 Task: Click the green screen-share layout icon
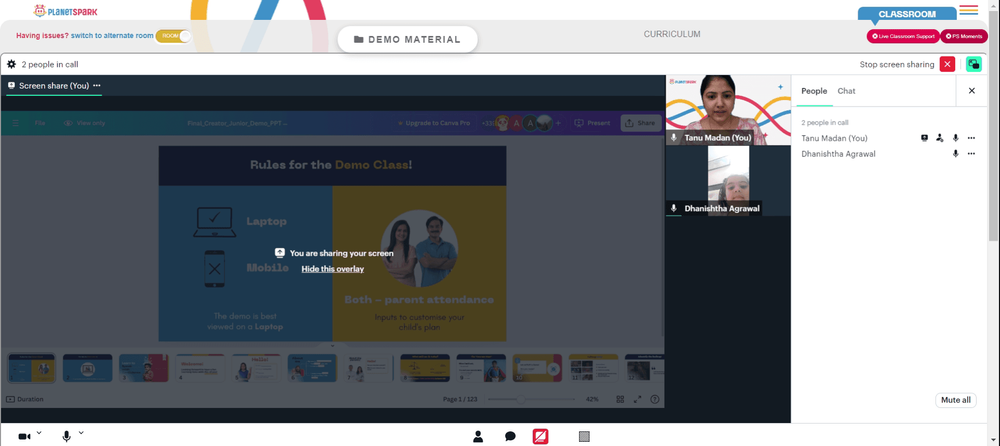pos(973,64)
